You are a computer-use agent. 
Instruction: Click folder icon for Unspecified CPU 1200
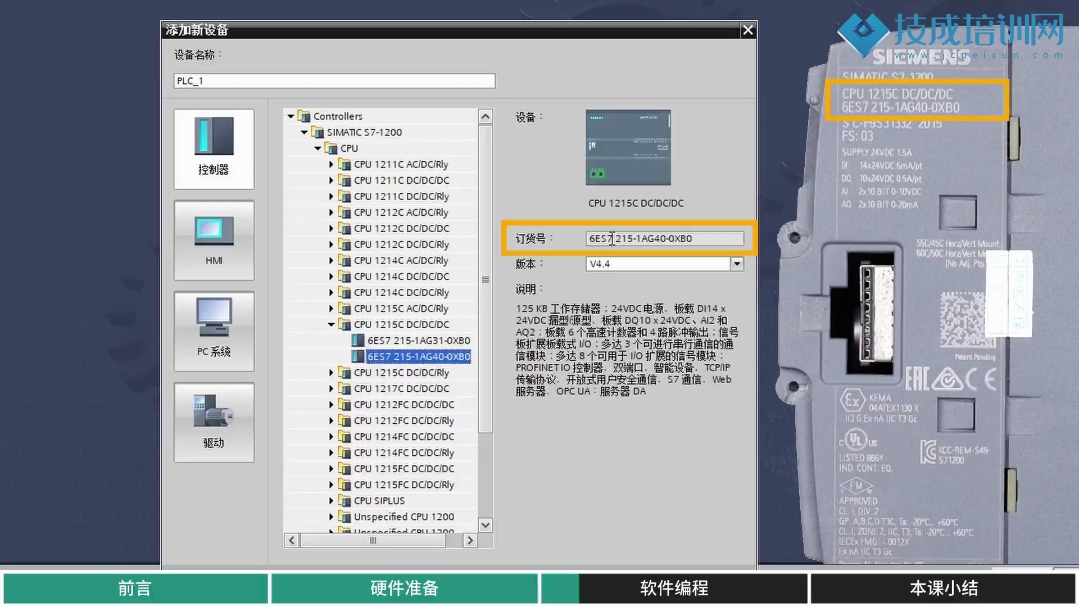pyautogui.click(x=344, y=517)
